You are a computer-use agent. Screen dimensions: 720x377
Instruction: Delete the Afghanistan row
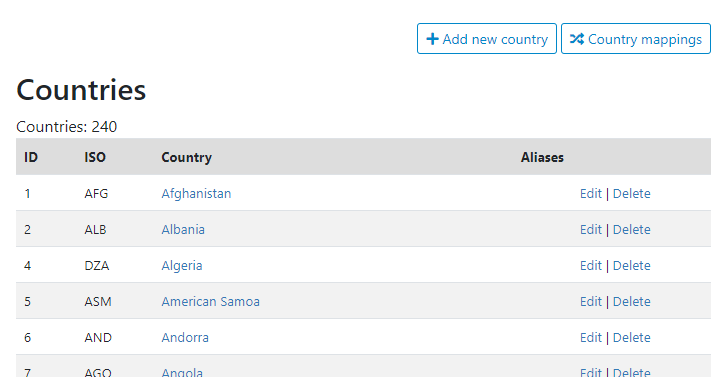tap(631, 194)
